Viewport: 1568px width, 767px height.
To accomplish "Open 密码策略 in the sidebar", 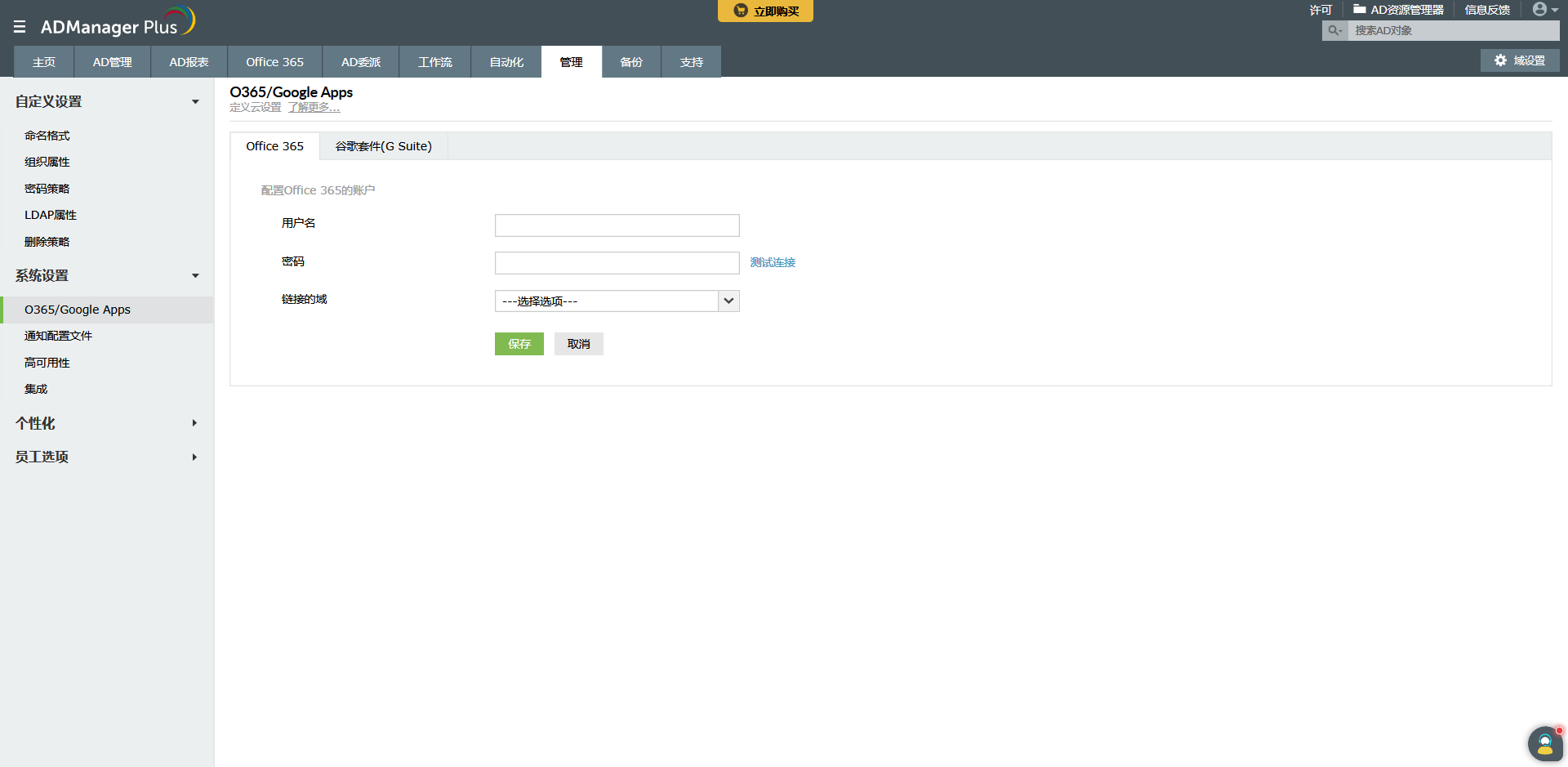I will [47, 189].
